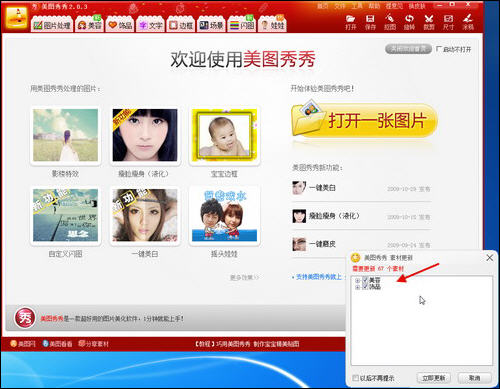Open the 文件 menu in title bar
The image size is (500, 389).
(x=340, y=6)
